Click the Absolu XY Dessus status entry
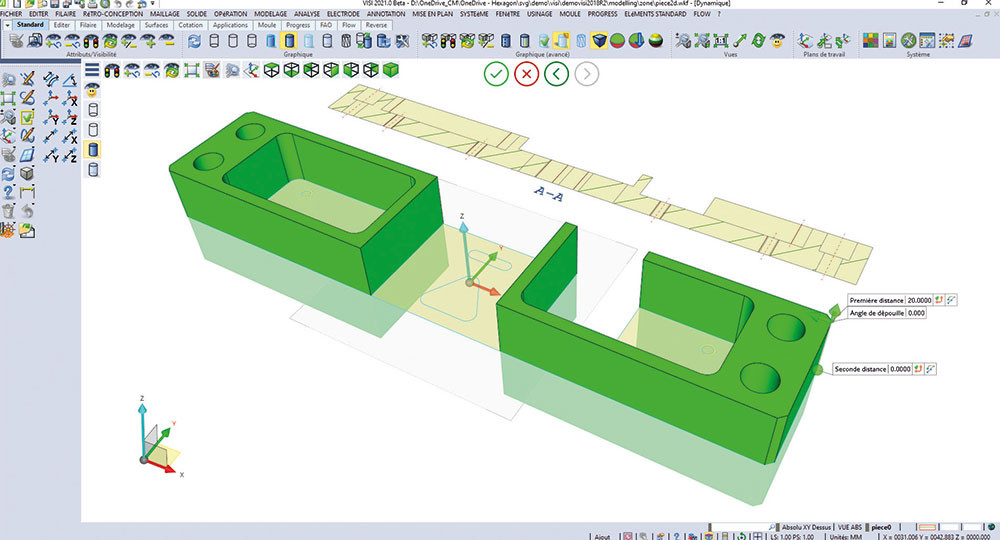Screen dimensions: 1000x540 (x=806, y=527)
